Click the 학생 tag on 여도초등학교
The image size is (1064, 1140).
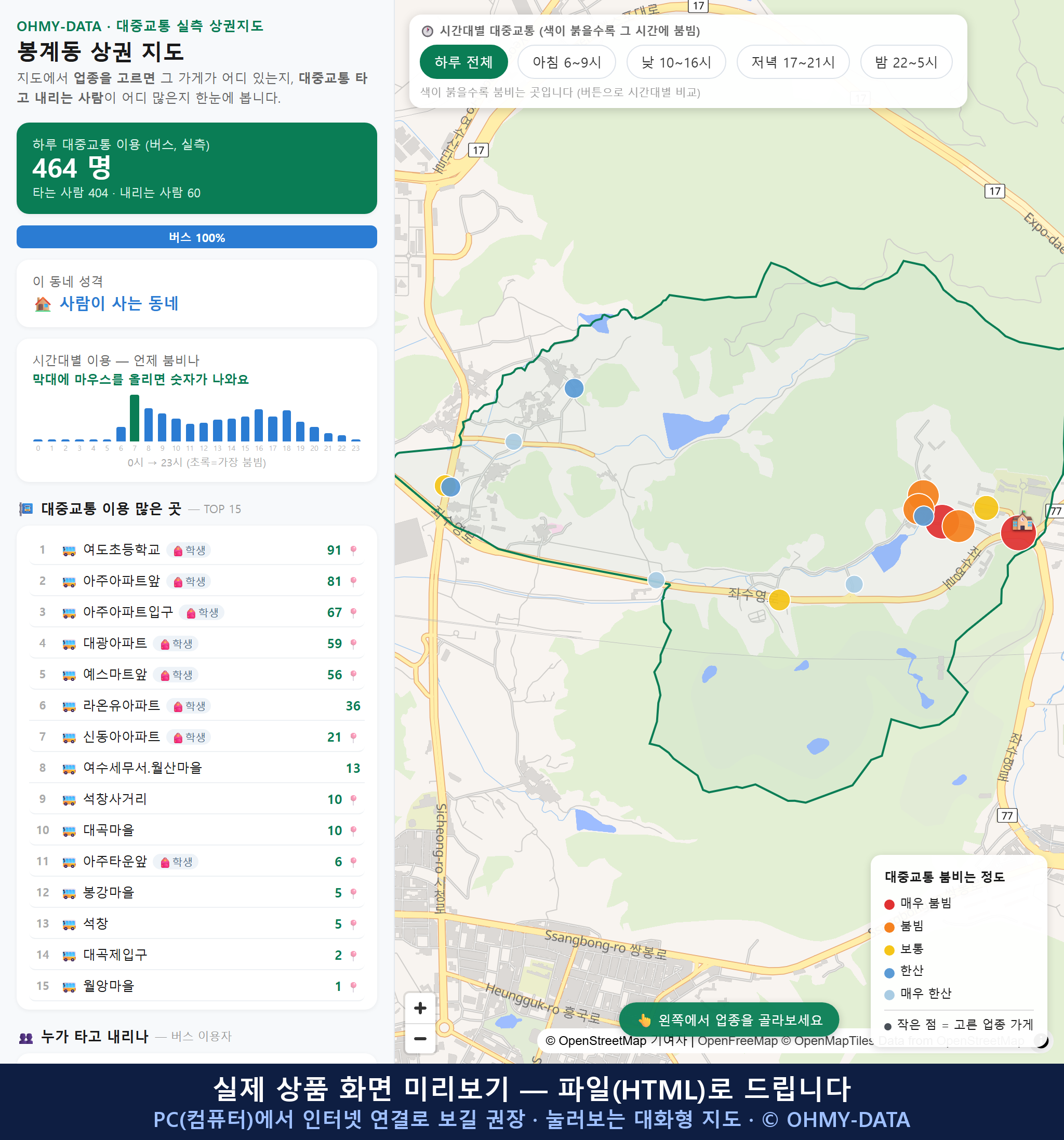[x=189, y=550]
